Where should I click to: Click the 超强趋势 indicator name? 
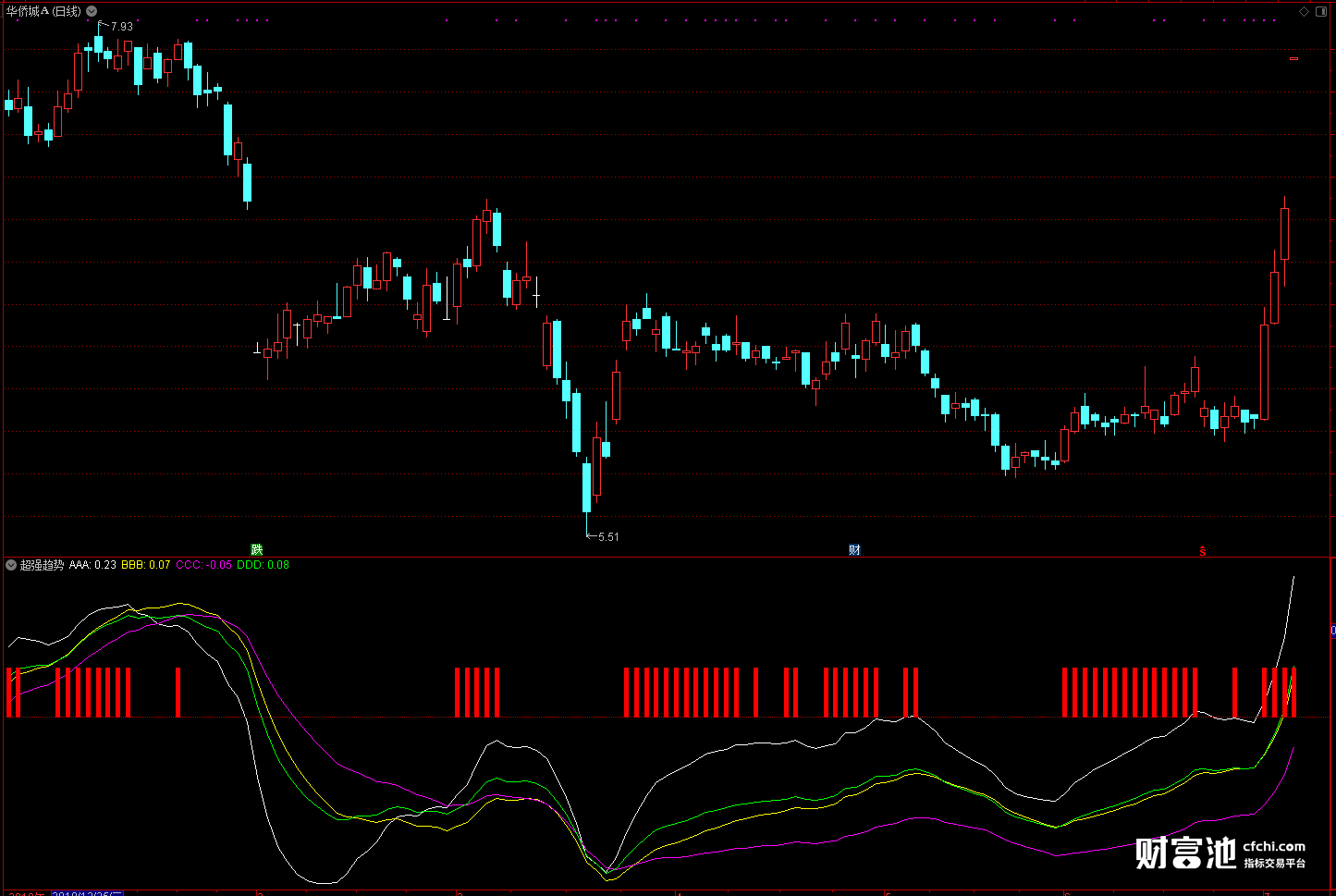[43, 564]
